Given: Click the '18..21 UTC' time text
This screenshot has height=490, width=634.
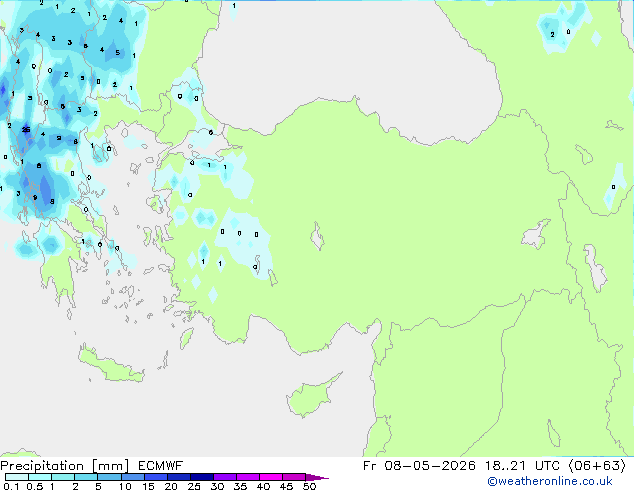Looking at the screenshot, I should (x=522, y=466).
